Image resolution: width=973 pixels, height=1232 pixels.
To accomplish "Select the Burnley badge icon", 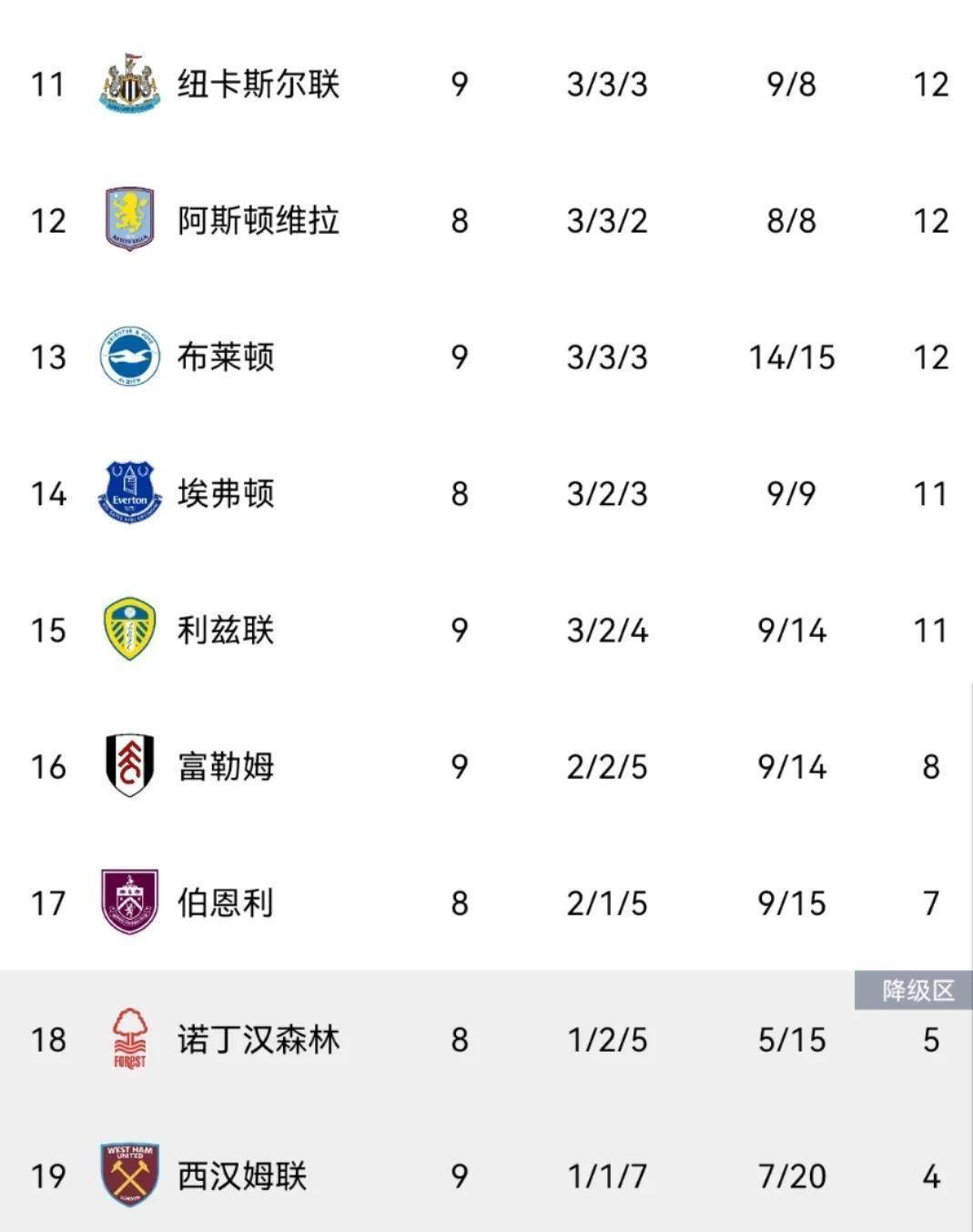I will pyautogui.click(x=129, y=902).
